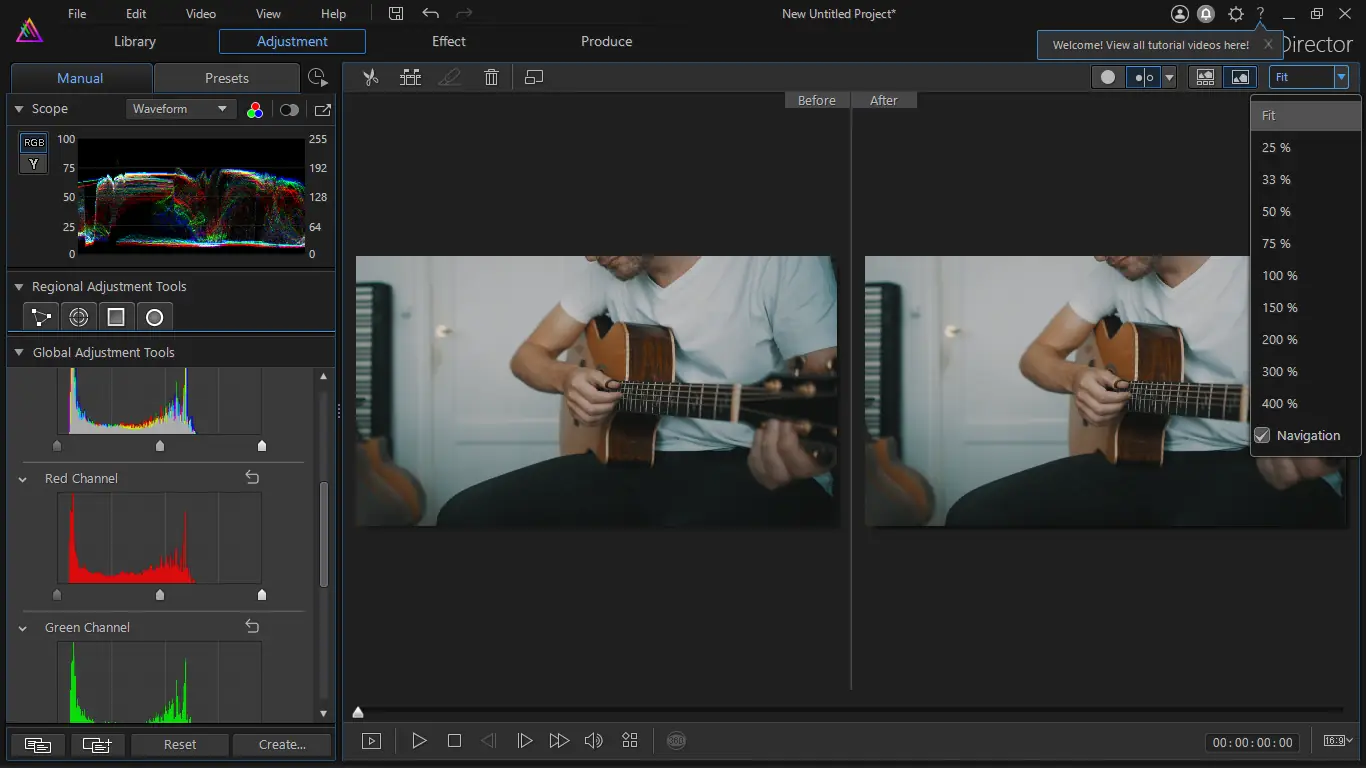Toggle the Y luminance scope button
1366x768 pixels.
[x=34, y=164]
